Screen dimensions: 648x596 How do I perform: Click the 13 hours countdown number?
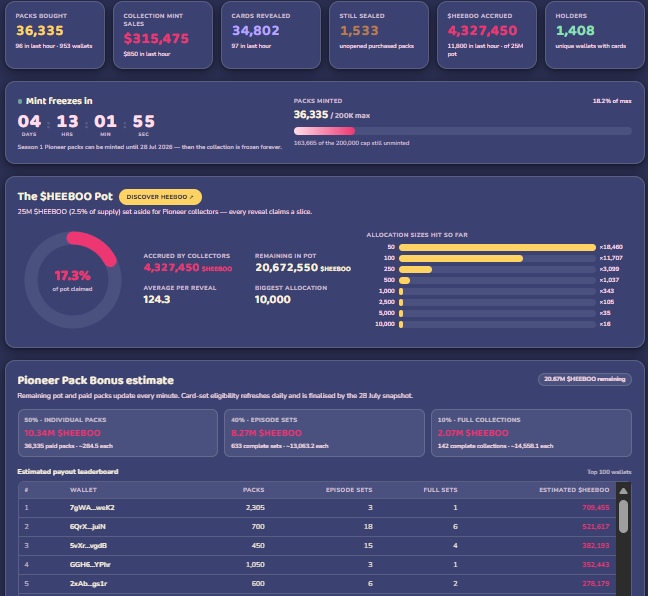pos(67,122)
